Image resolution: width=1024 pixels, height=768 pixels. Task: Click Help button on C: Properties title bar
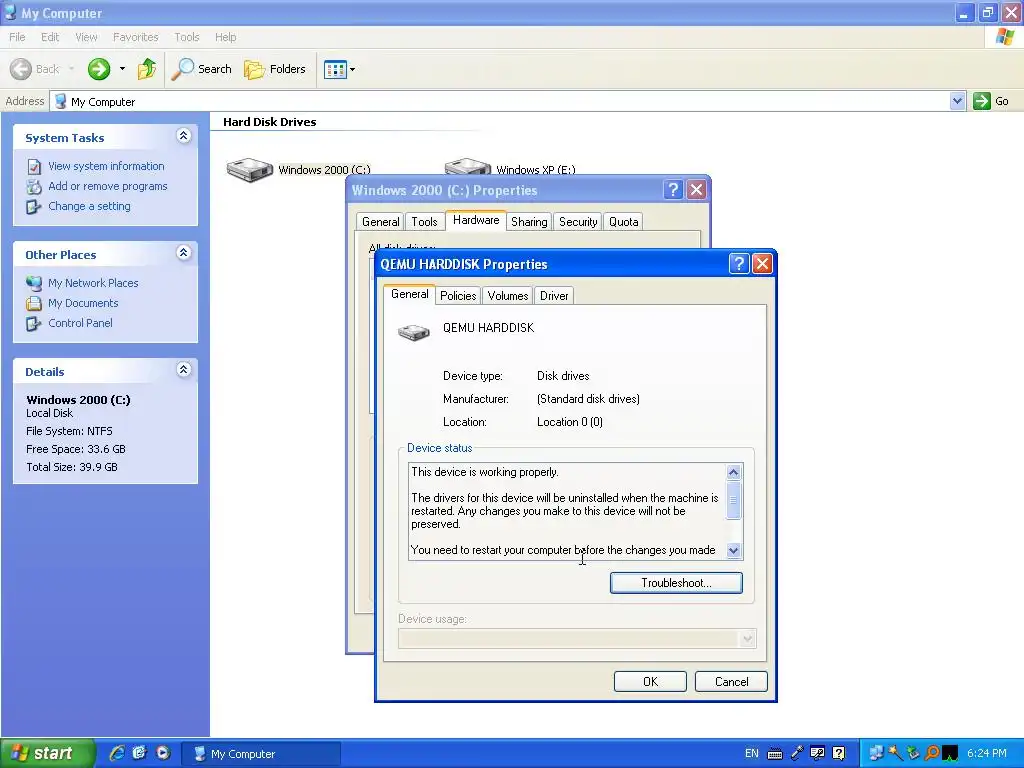(x=673, y=189)
